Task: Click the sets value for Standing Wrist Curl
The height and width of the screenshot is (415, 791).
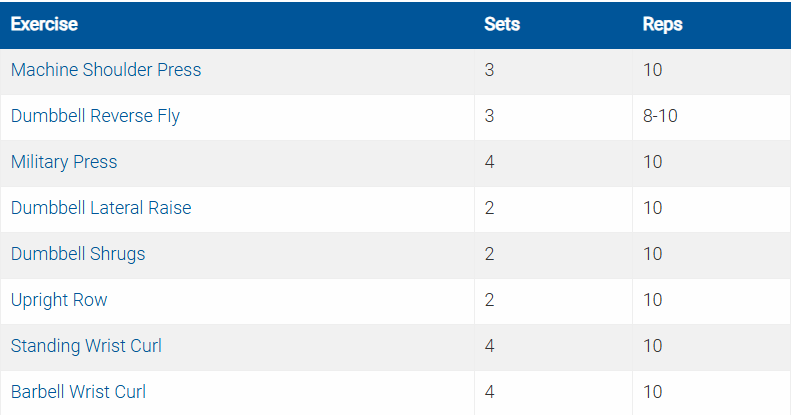Action: click(490, 346)
